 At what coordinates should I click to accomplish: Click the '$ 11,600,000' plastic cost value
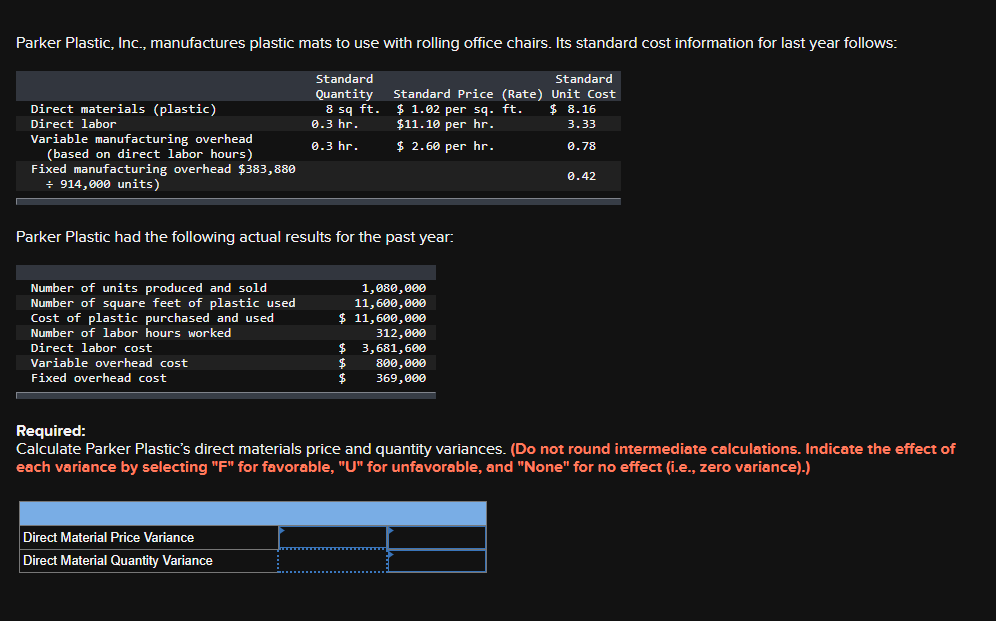(x=382, y=318)
